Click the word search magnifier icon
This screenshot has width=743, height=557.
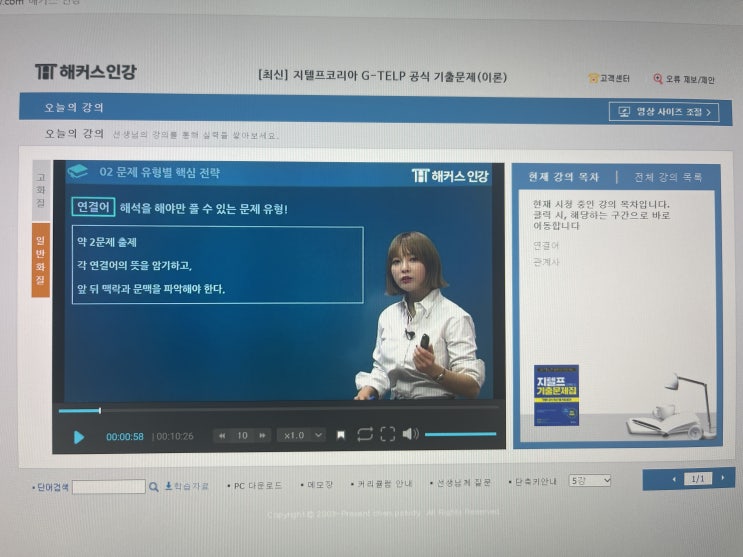coord(154,487)
